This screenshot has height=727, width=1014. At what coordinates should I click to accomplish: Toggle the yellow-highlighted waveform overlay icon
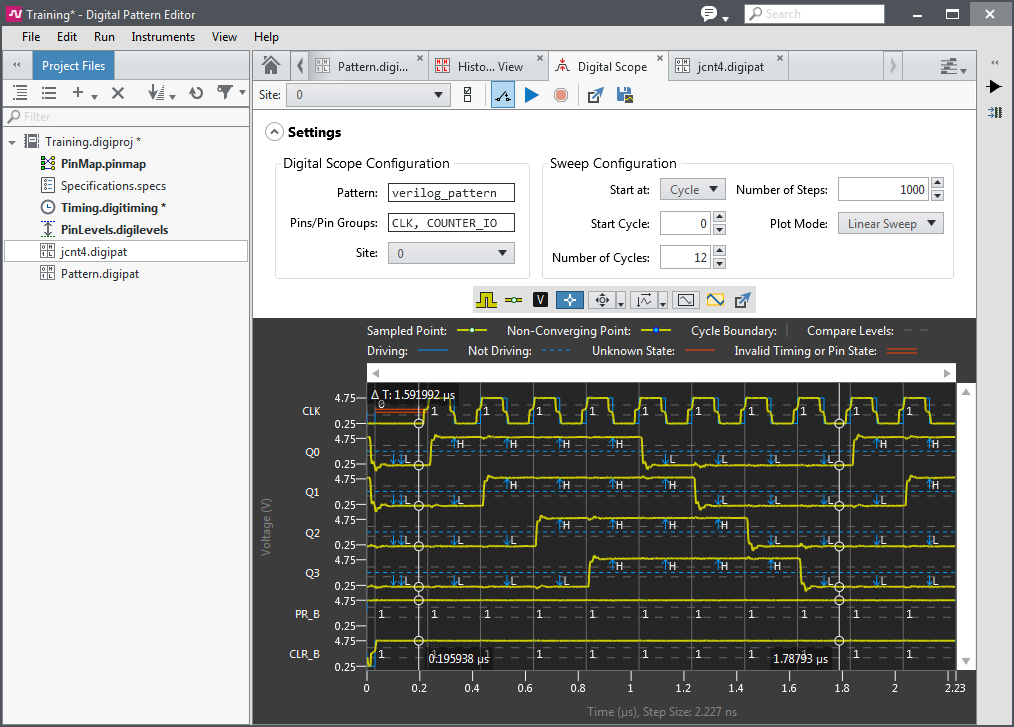(x=715, y=300)
